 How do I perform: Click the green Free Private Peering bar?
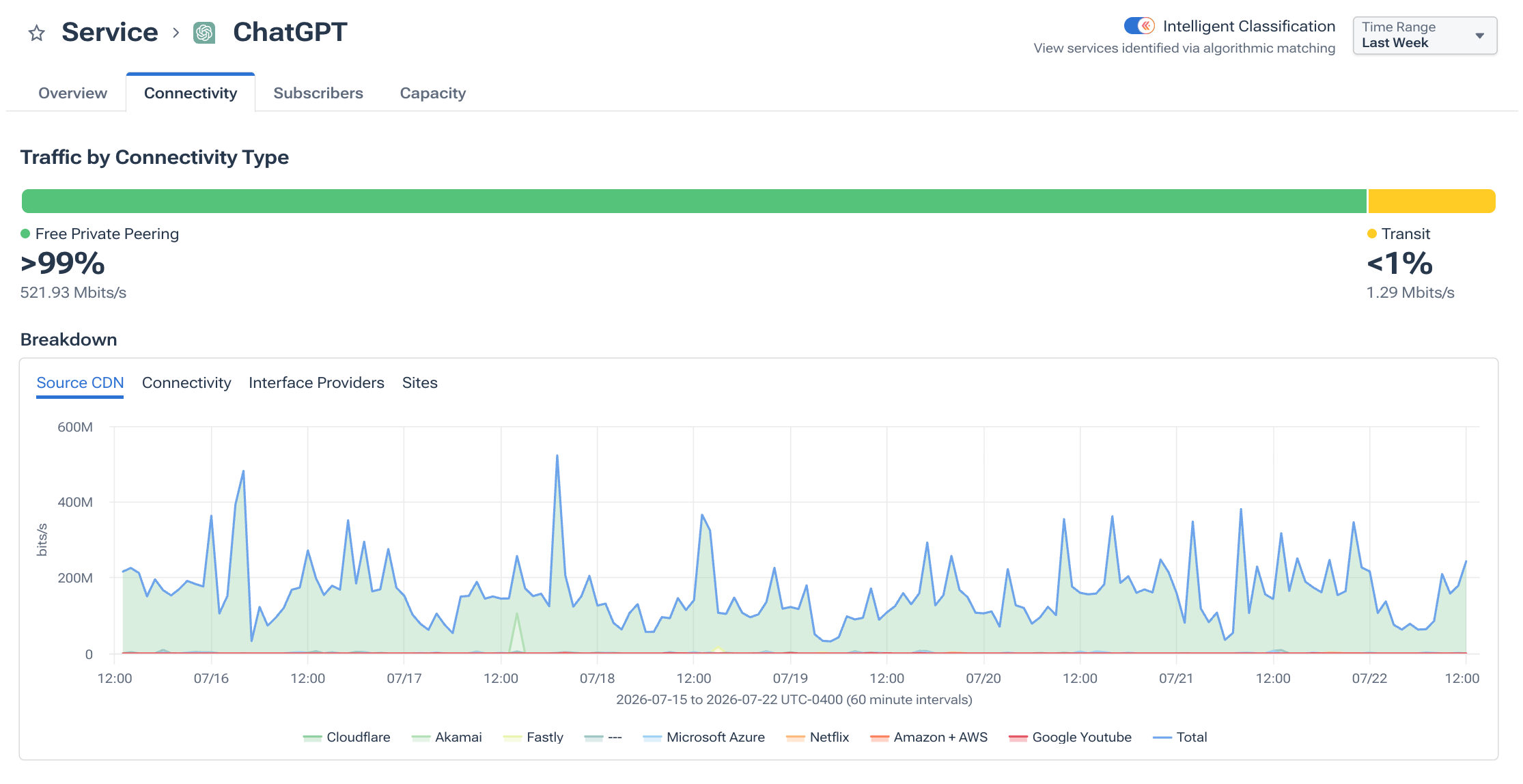(694, 201)
